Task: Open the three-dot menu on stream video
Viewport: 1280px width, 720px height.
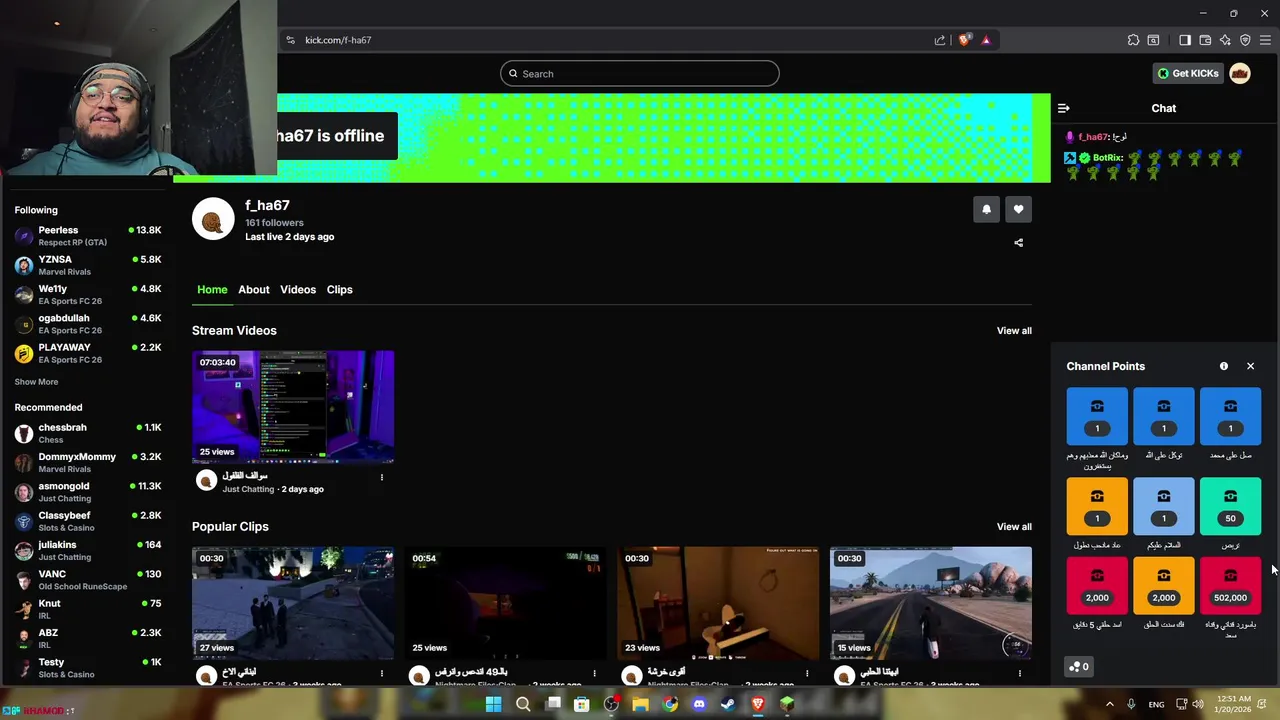Action: 381,477
